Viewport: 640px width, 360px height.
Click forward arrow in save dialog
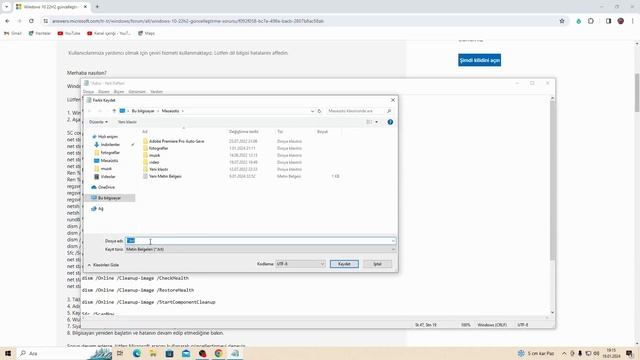click(x=99, y=111)
